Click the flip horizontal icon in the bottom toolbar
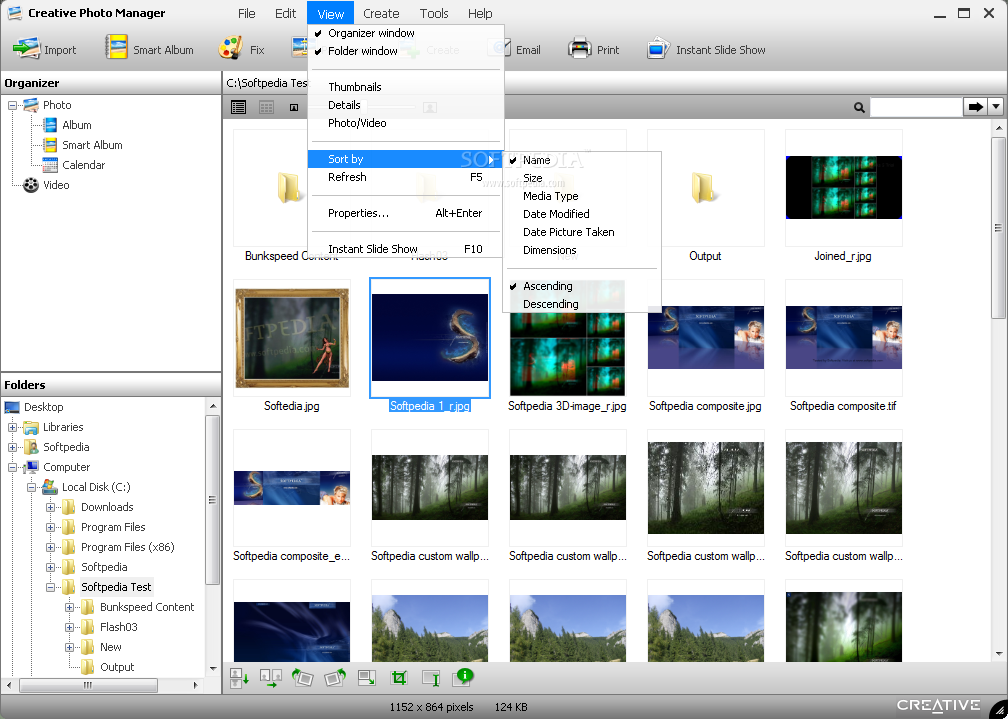 tap(271, 678)
